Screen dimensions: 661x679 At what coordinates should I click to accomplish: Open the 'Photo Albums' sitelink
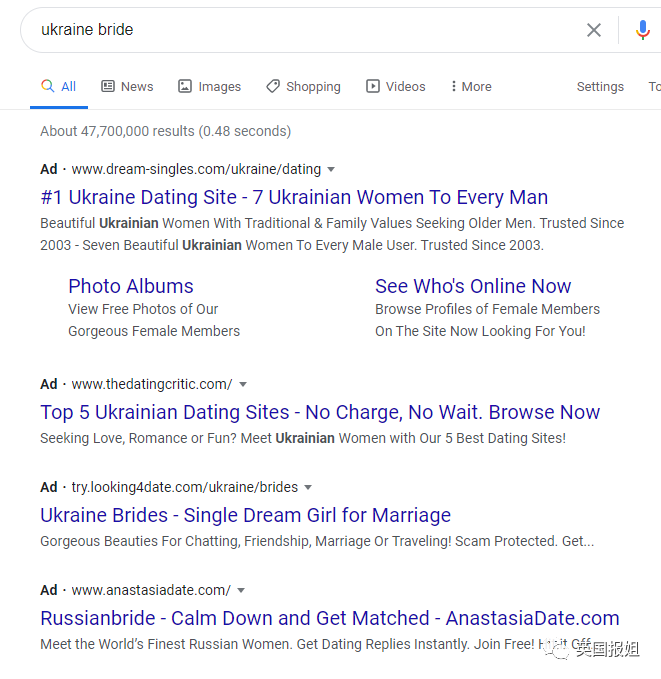click(131, 286)
